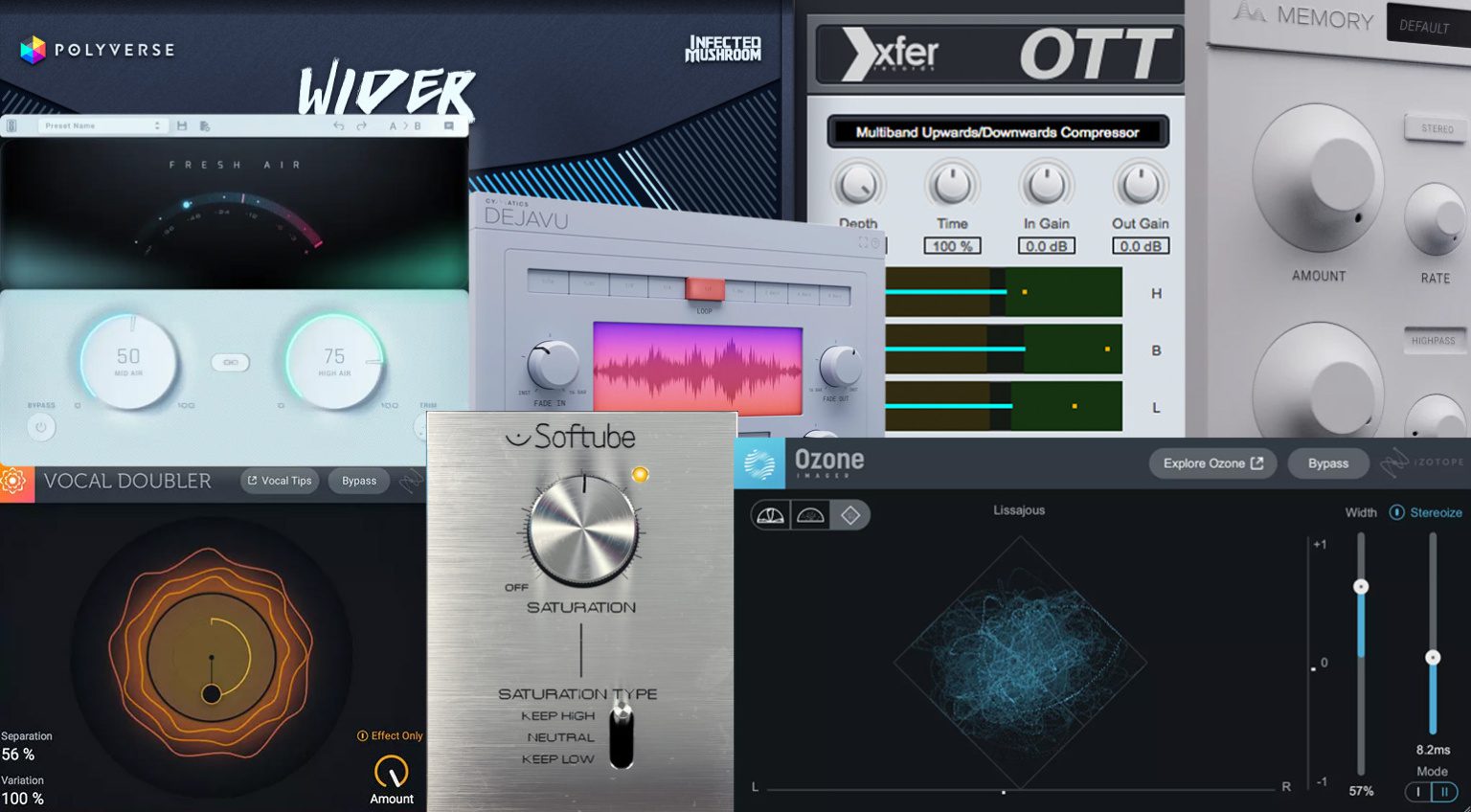
Task: Click the Explore Ozone link
Action: click(x=1211, y=462)
